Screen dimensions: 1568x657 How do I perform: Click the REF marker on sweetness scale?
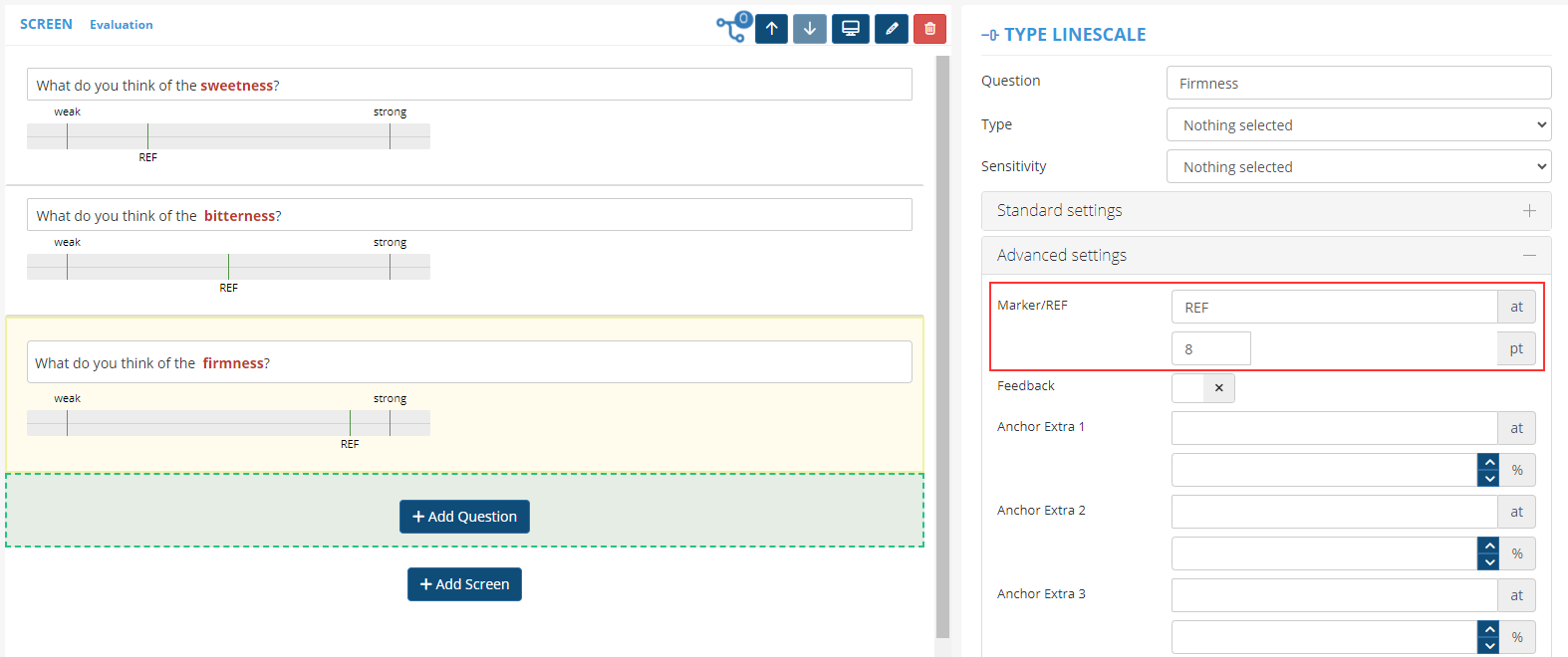point(147,137)
